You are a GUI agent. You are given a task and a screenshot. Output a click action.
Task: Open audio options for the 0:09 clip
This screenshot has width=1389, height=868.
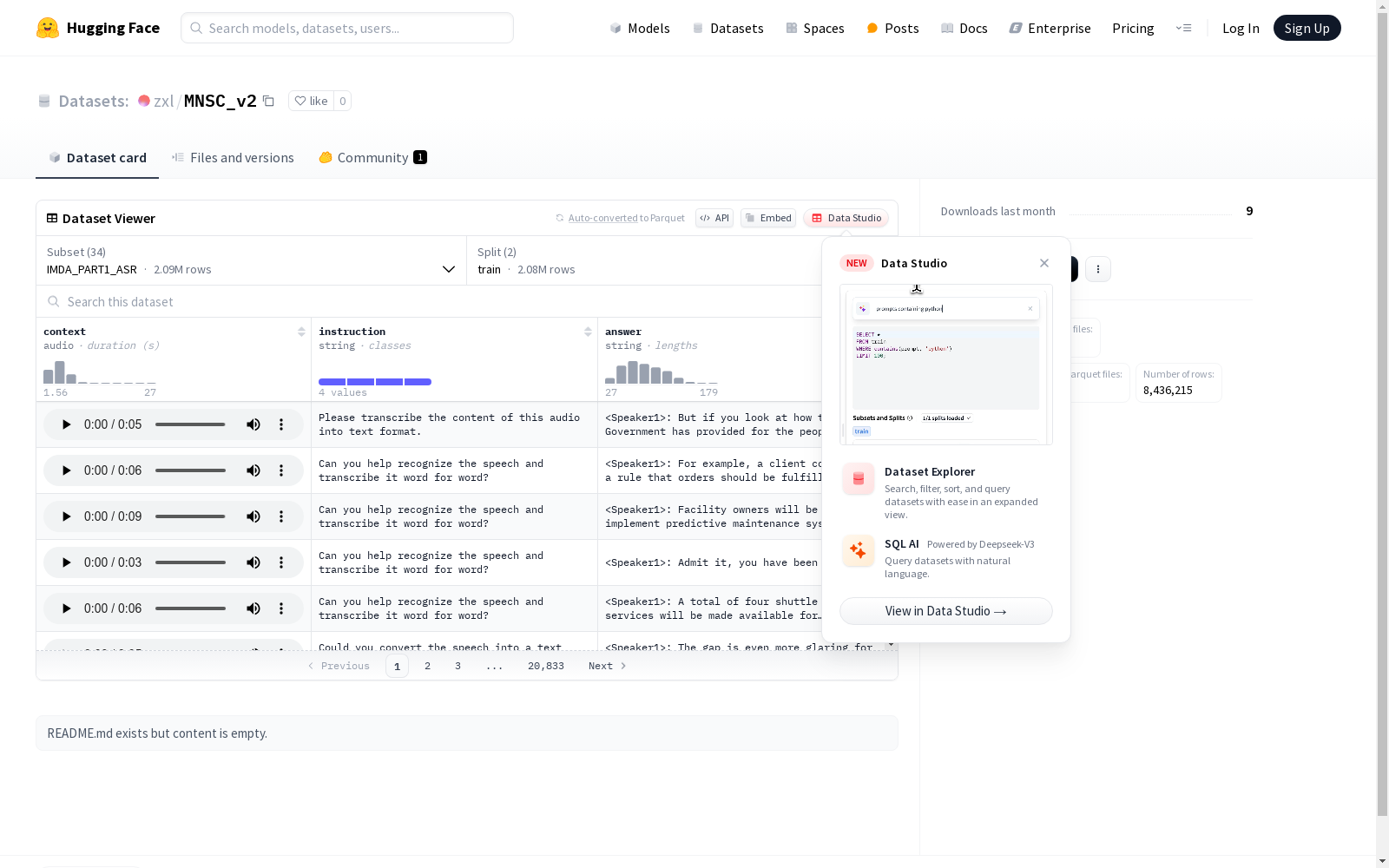[x=281, y=516]
